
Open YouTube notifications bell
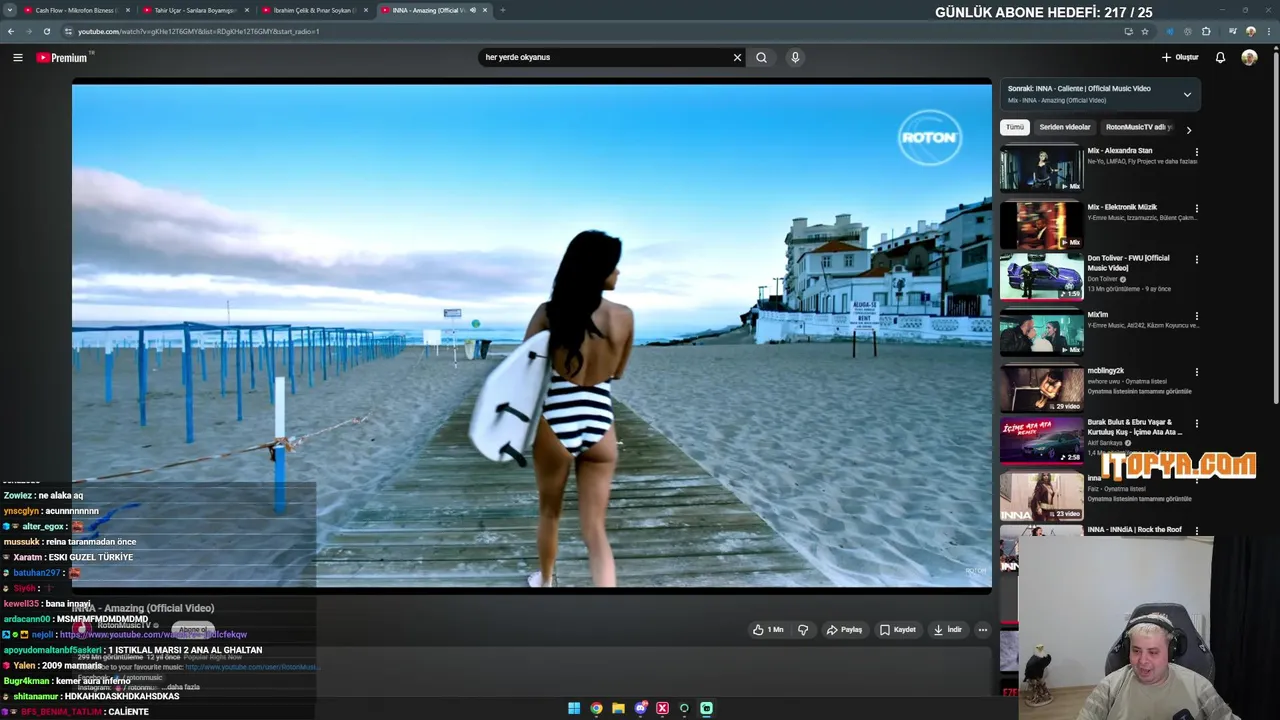point(1220,57)
